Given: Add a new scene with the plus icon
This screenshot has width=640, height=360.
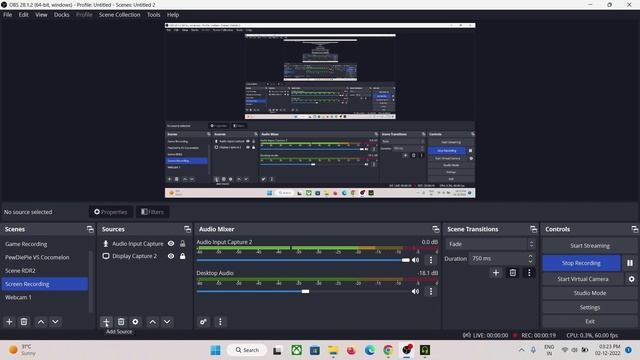Looking at the screenshot, I should pyautogui.click(x=9, y=322).
